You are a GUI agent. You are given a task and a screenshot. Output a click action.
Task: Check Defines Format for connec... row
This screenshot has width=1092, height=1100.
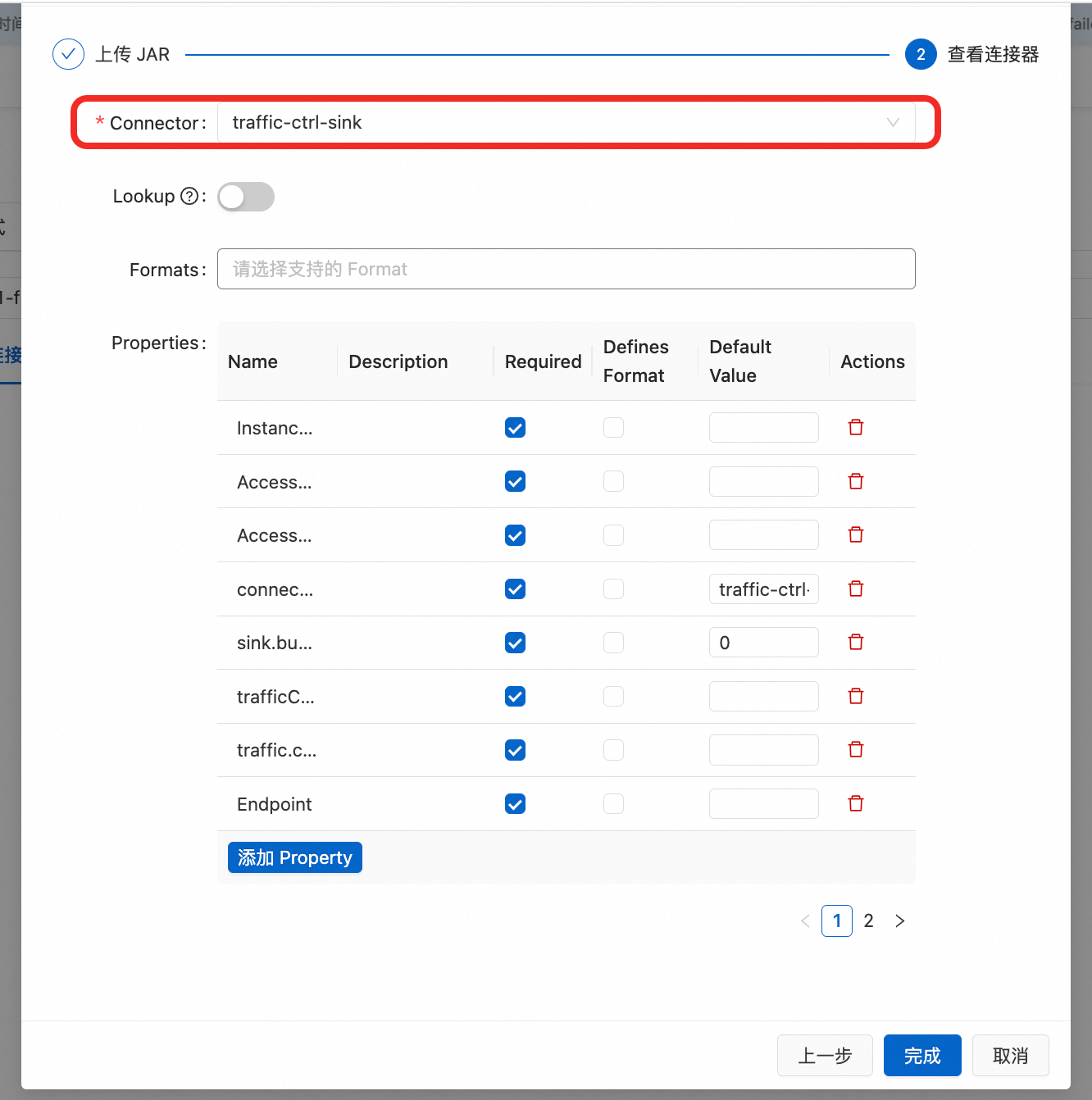613,589
